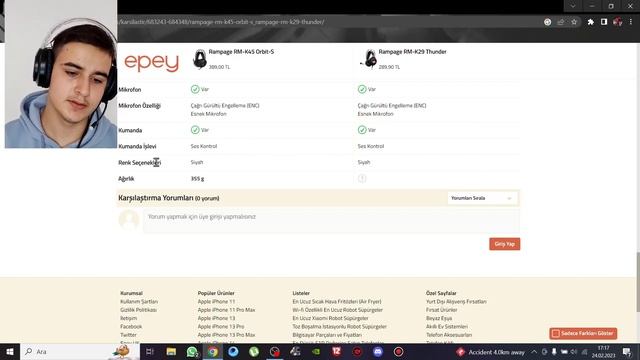Open the Chrome three-dot menu
Screen dimensions: 640x360
[x=631, y=22]
